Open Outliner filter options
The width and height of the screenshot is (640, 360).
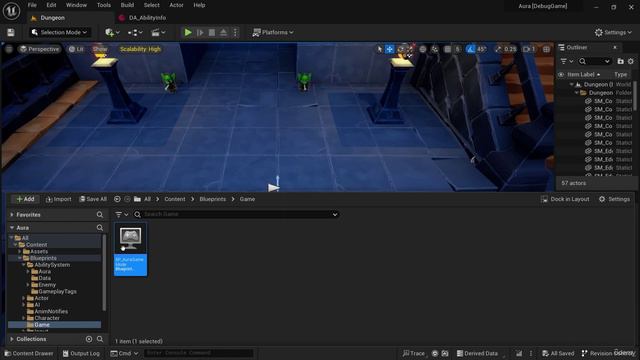pos(567,61)
